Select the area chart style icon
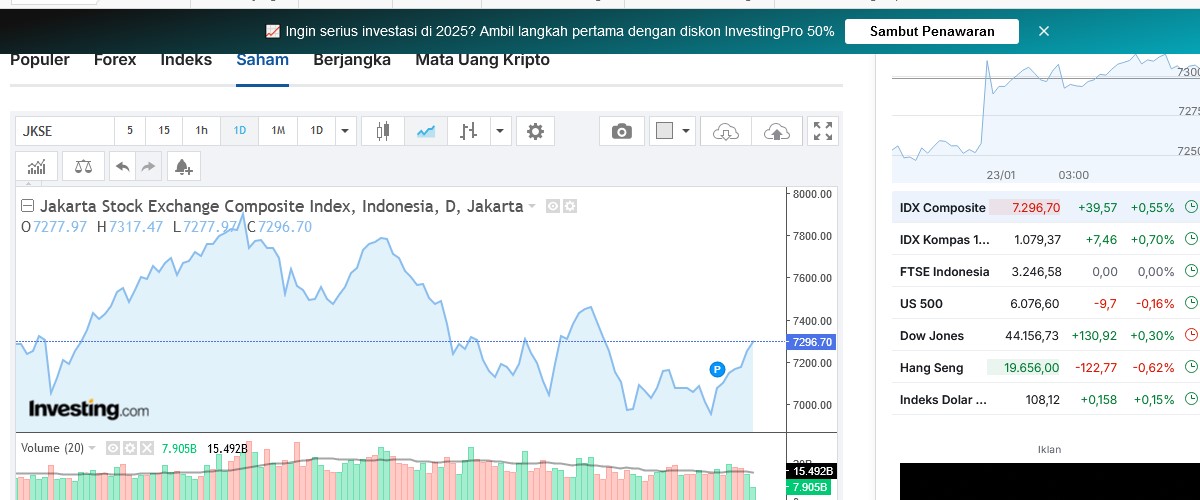Image resolution: width=1200 pixels, height=500 pixels. coord(426,130)
